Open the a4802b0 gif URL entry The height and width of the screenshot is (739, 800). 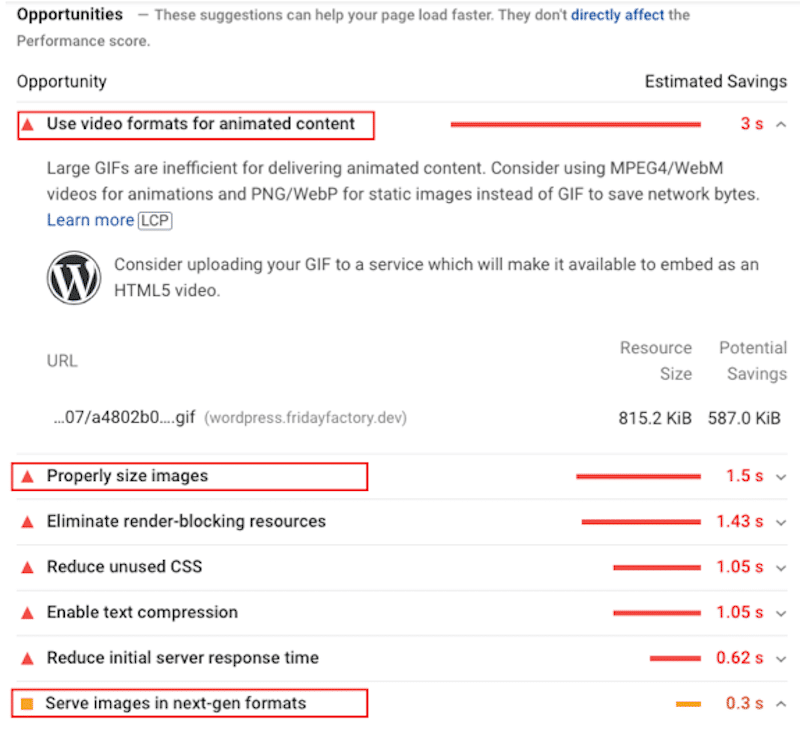pyautogui.click(x=124, y=417)
